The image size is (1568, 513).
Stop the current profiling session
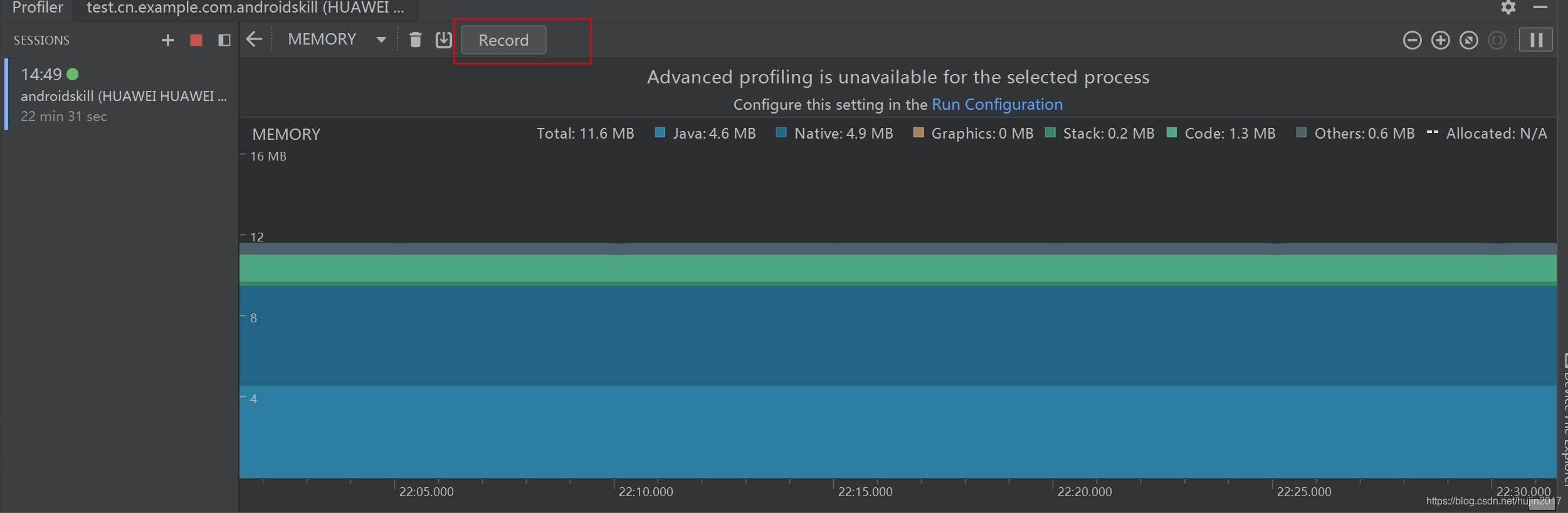196,40
